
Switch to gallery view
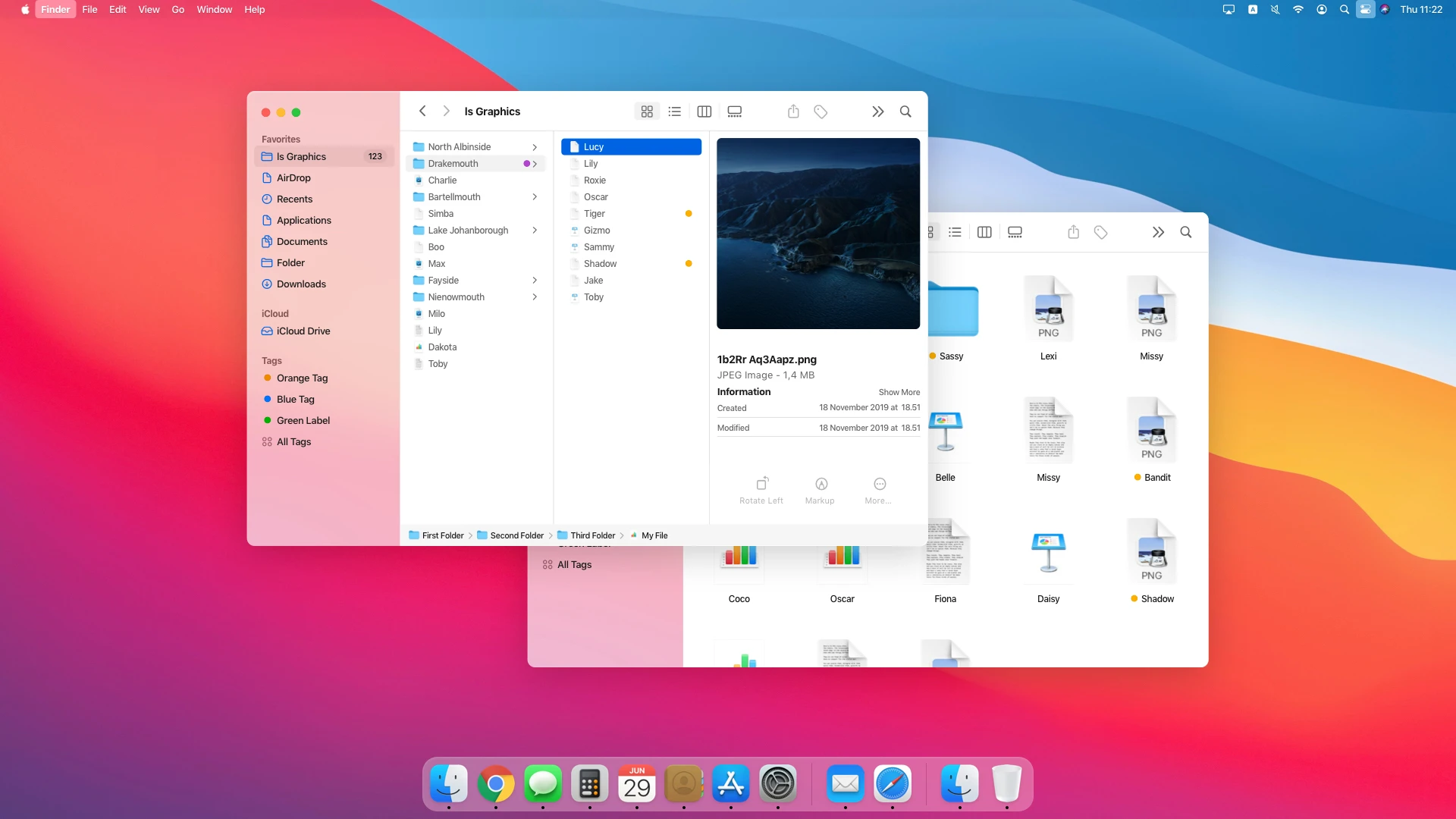coord(733,111)
